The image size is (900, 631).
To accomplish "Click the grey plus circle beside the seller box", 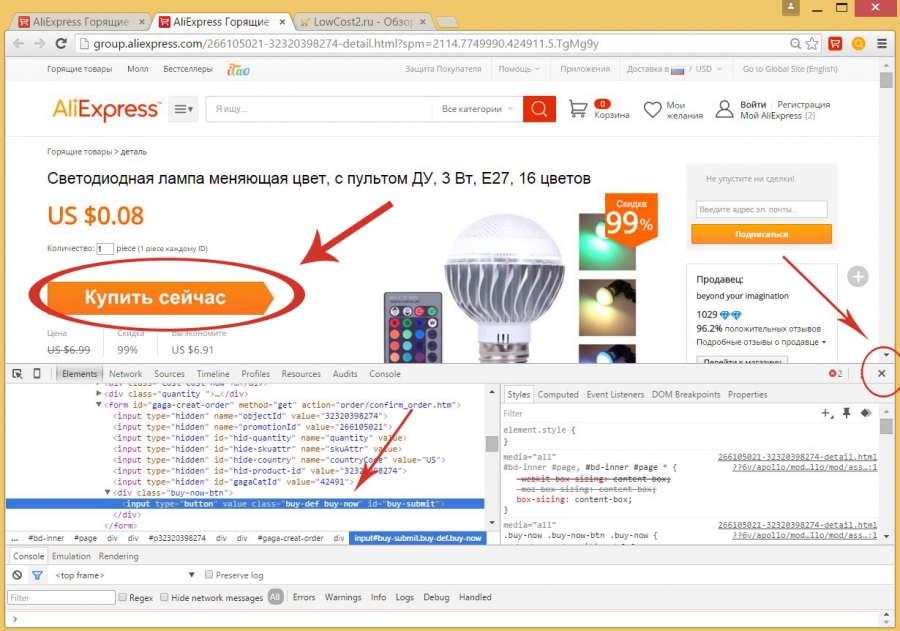I will point(858,277).
